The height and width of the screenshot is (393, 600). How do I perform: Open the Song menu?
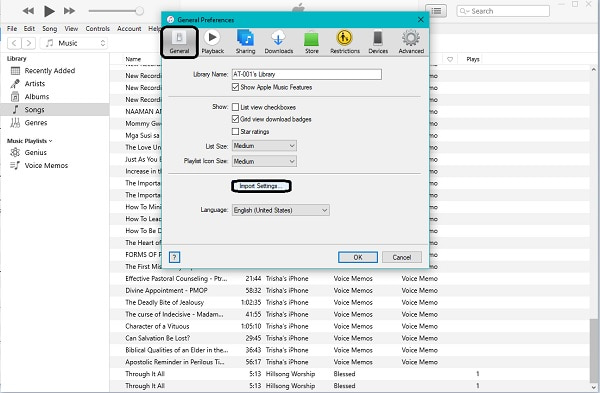click(49, 29)
